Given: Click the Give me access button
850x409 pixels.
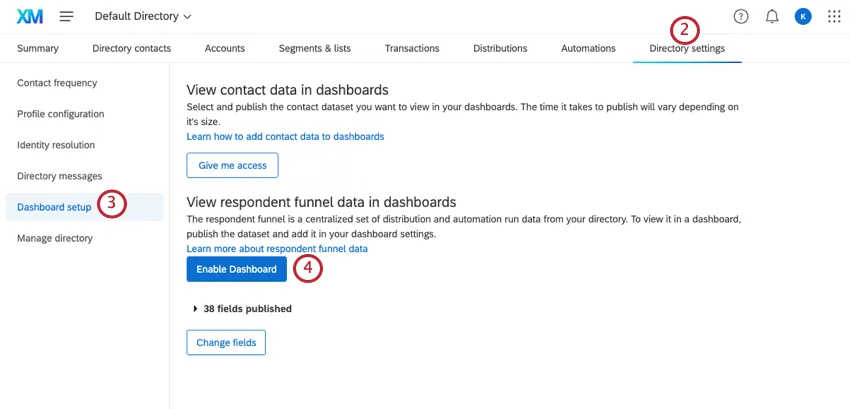Looking at the screenshot, I should [232, 165].
